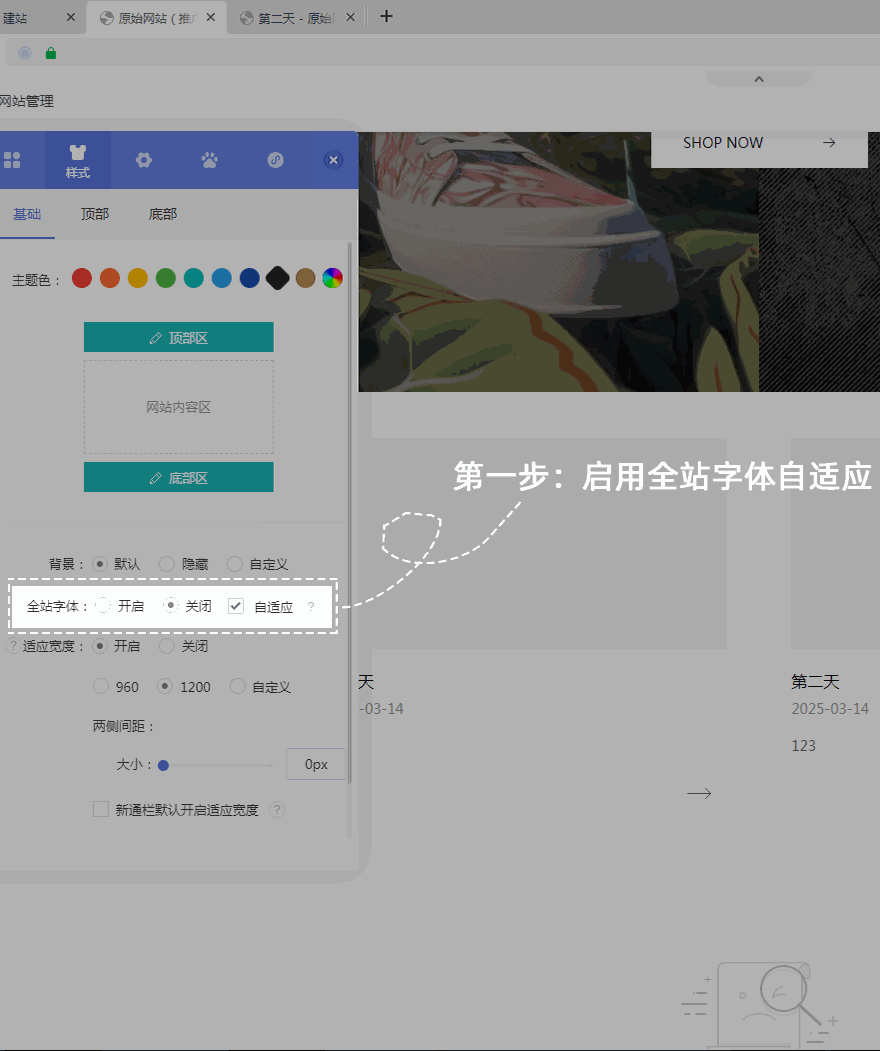880x1051 pixels.
Task: Enable 新通栏默认开启适应宽度 checkbox
Action: point(101,809)
